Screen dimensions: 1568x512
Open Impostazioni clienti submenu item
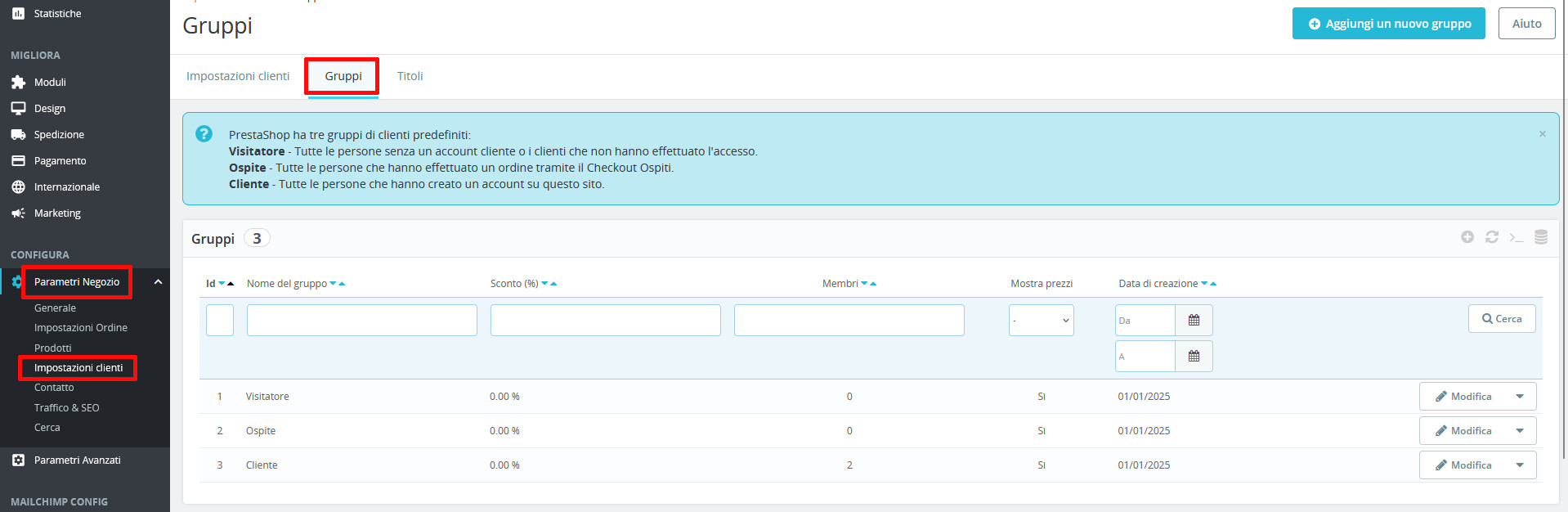tap(78, 368)
